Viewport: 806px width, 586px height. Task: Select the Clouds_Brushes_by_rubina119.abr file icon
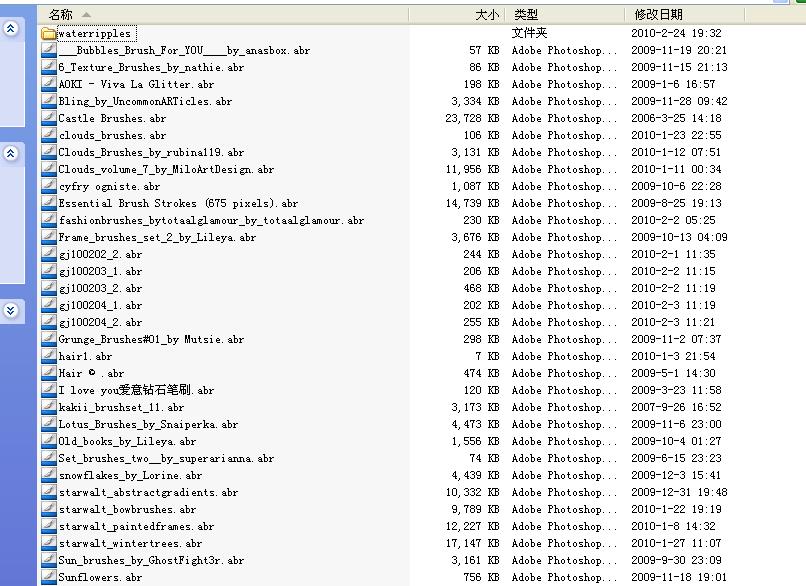(x=49, y=152)
